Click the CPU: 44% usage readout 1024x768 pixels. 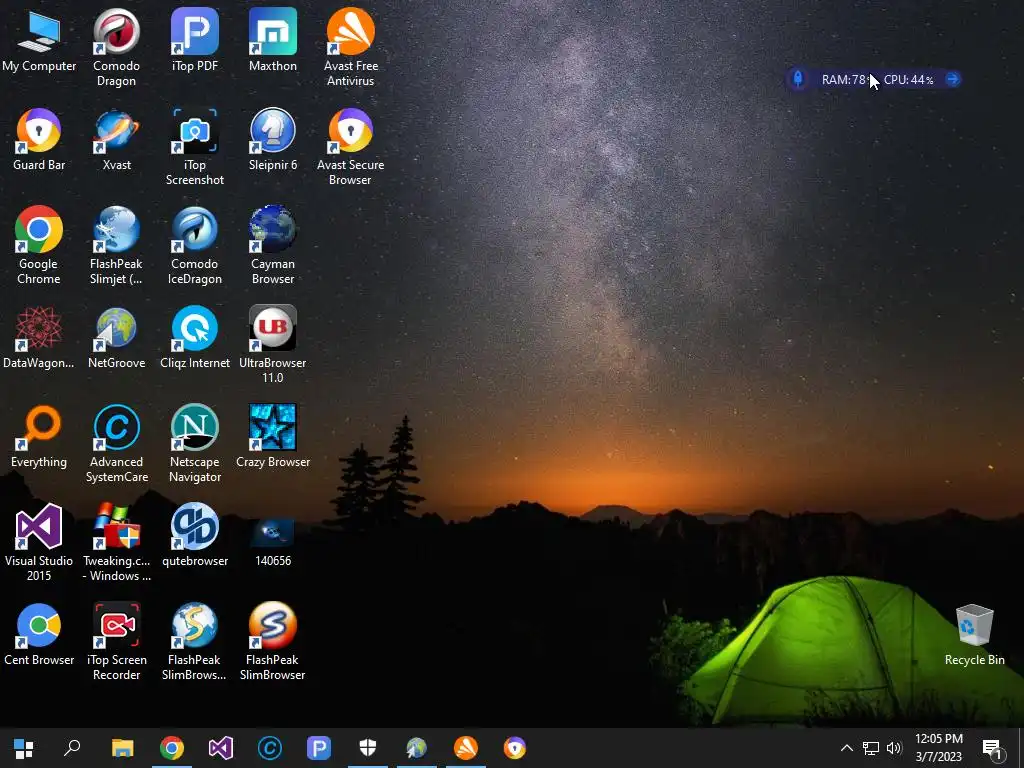click(x=908, y=80)
